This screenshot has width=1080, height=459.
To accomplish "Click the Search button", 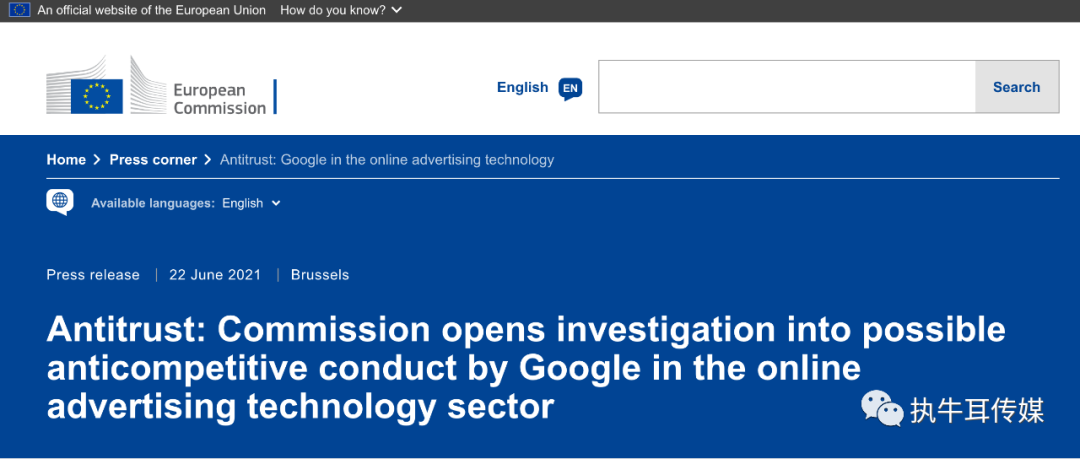I will [x=1017, y=87].
